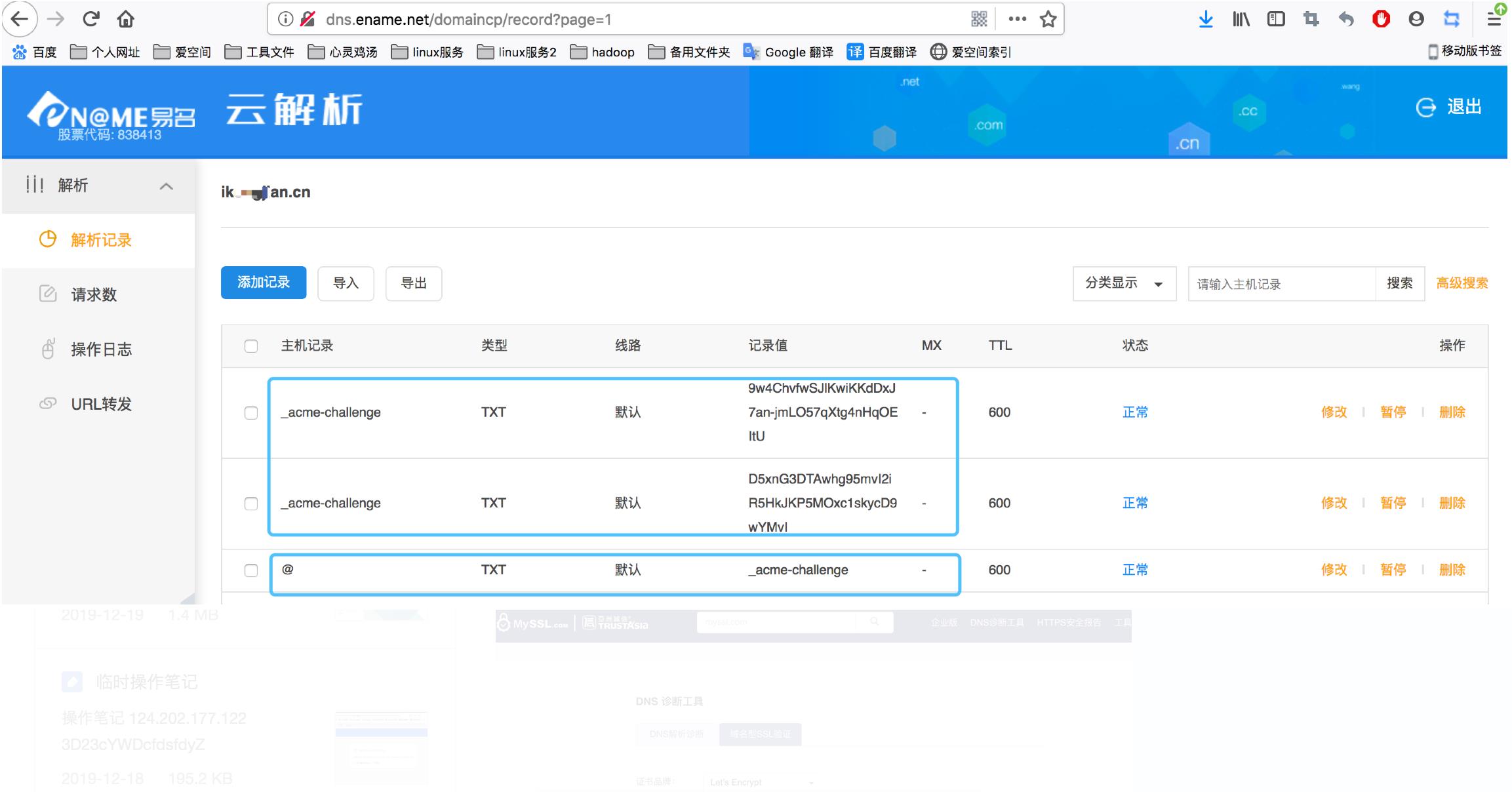Open the browser home page icon
This screenshot has width=1512, height=792.
125,19
